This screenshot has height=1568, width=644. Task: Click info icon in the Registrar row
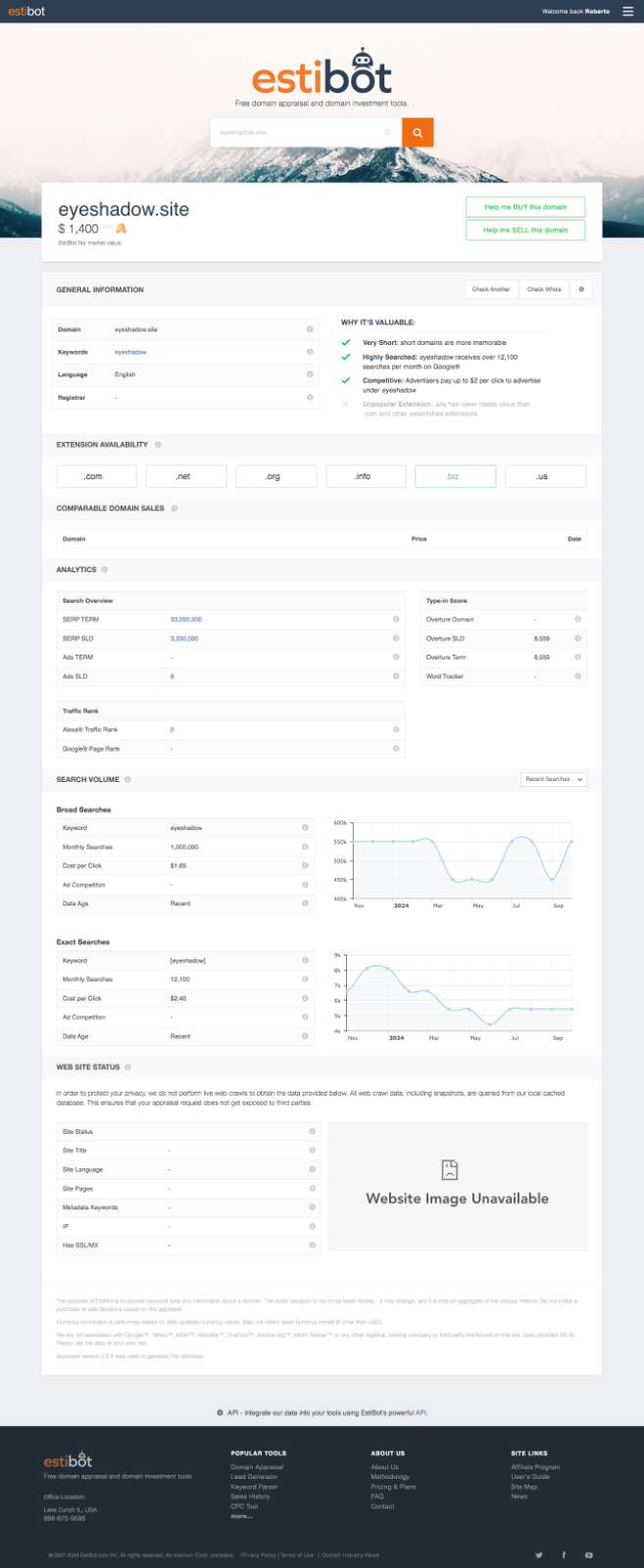(310, 398)
